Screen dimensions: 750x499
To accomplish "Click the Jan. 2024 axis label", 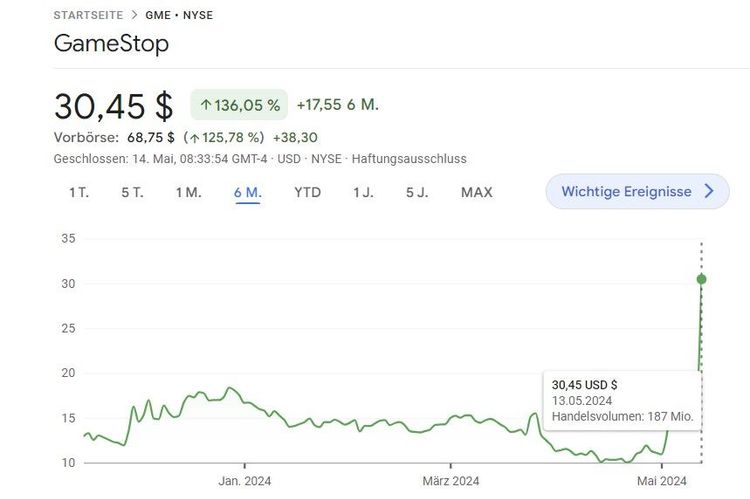I will (245, 481).
